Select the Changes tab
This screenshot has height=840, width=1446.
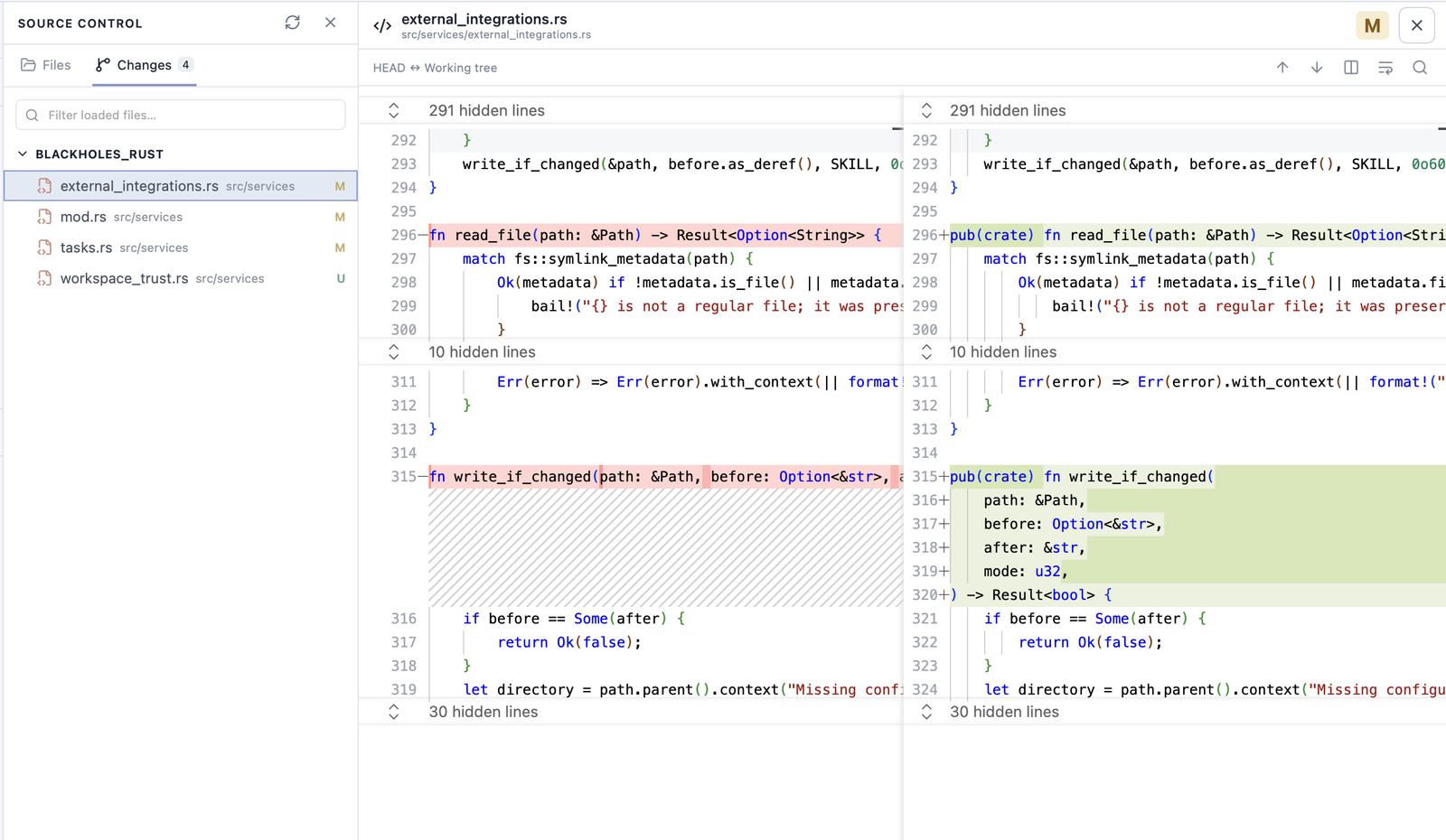coord(145,65)
